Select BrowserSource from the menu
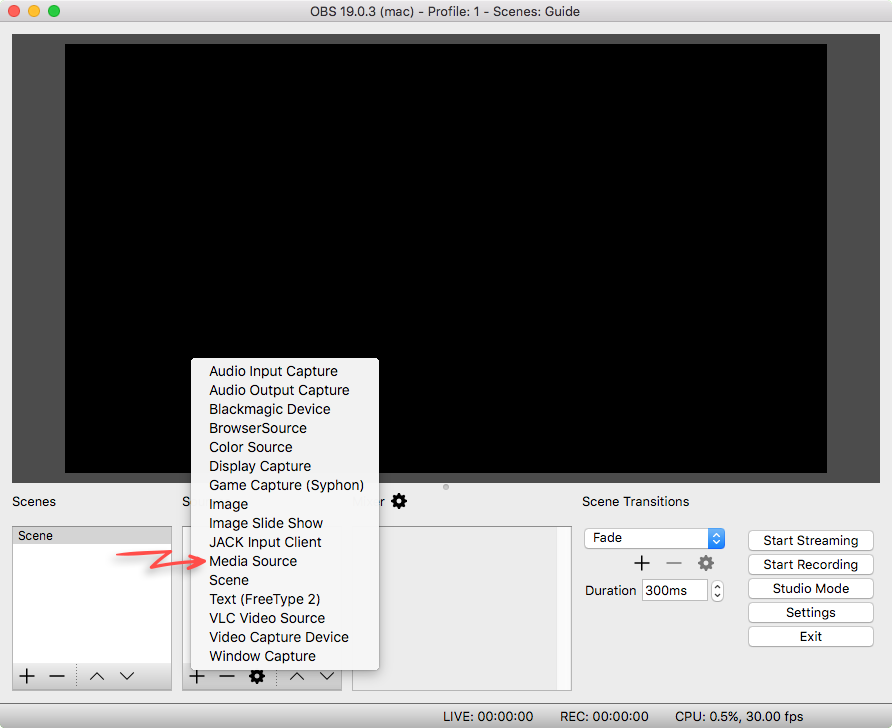This screenshot has height=728, width=892. click(285, 428)
